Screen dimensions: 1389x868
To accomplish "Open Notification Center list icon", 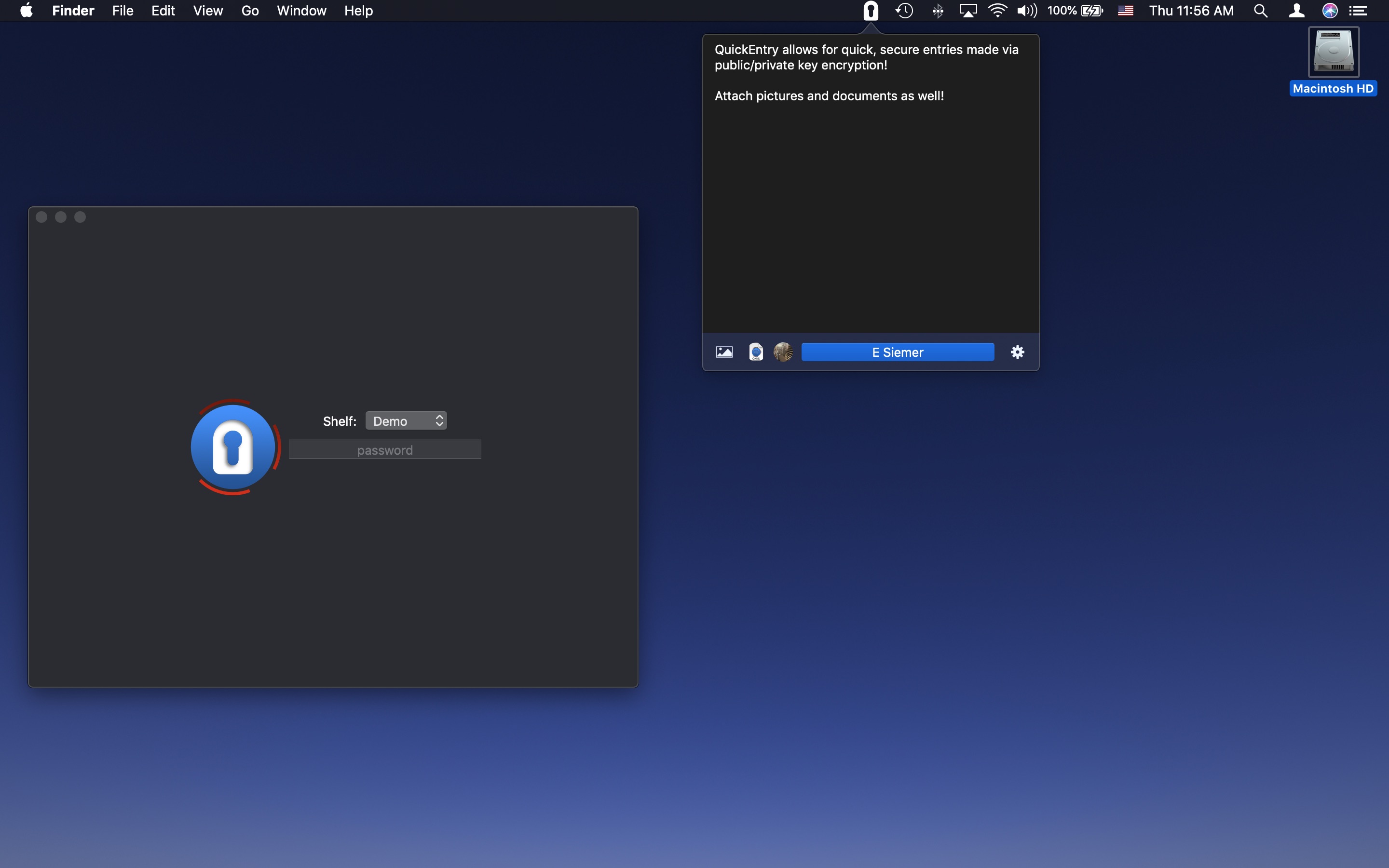I will click(1358, 11).
